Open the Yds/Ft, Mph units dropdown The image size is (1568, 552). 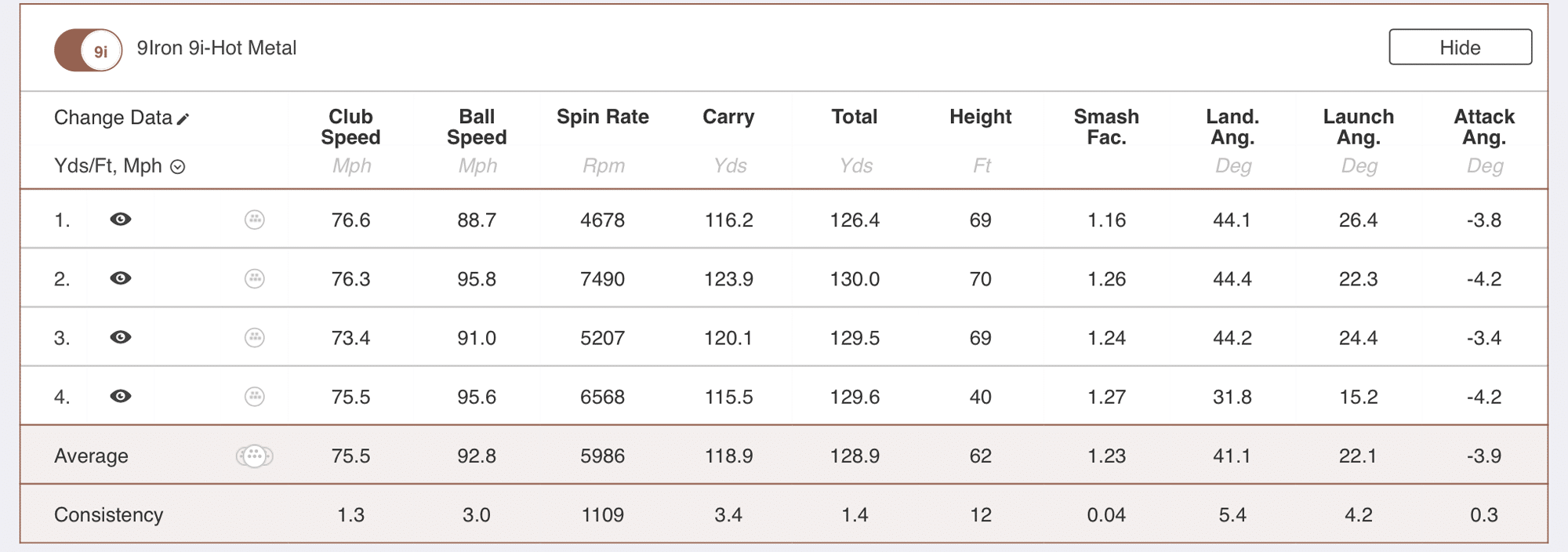[x=178, y=166]
